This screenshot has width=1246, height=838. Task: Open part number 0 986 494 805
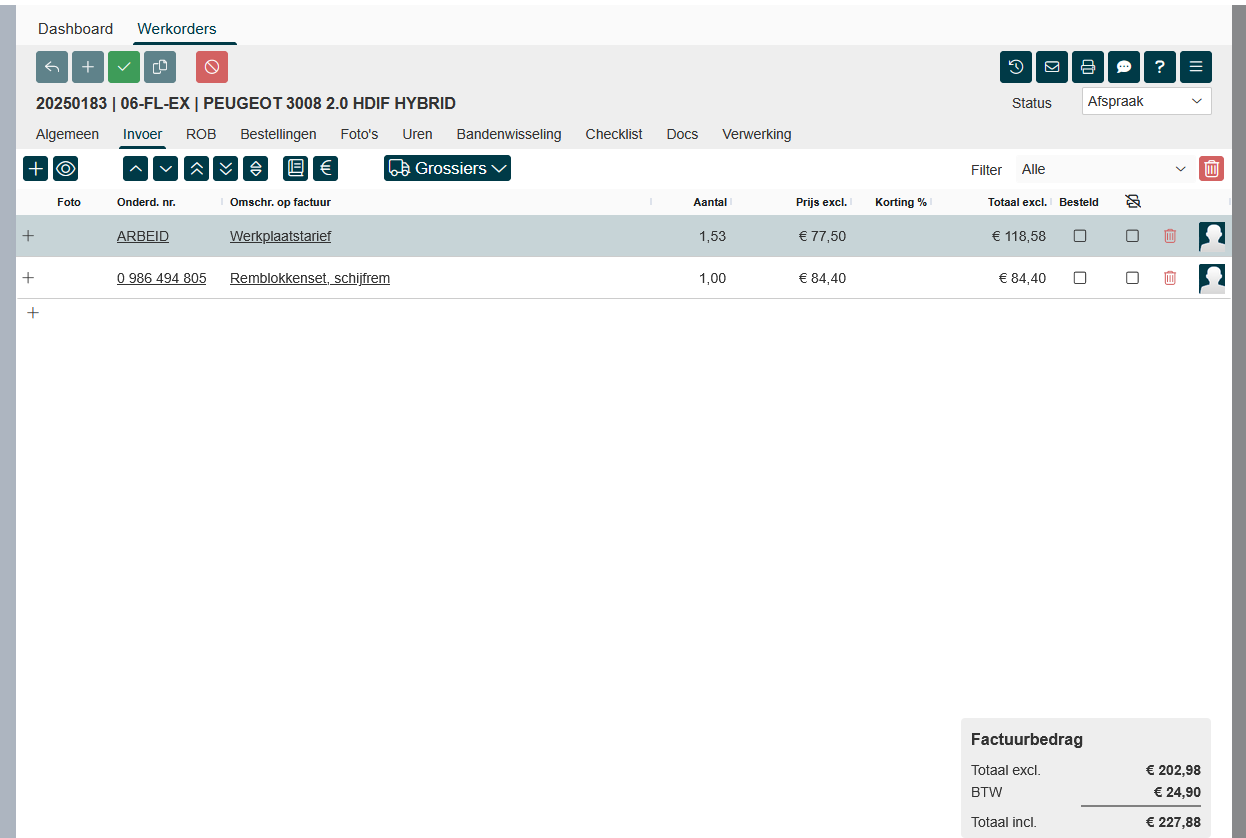pos(161,278)
